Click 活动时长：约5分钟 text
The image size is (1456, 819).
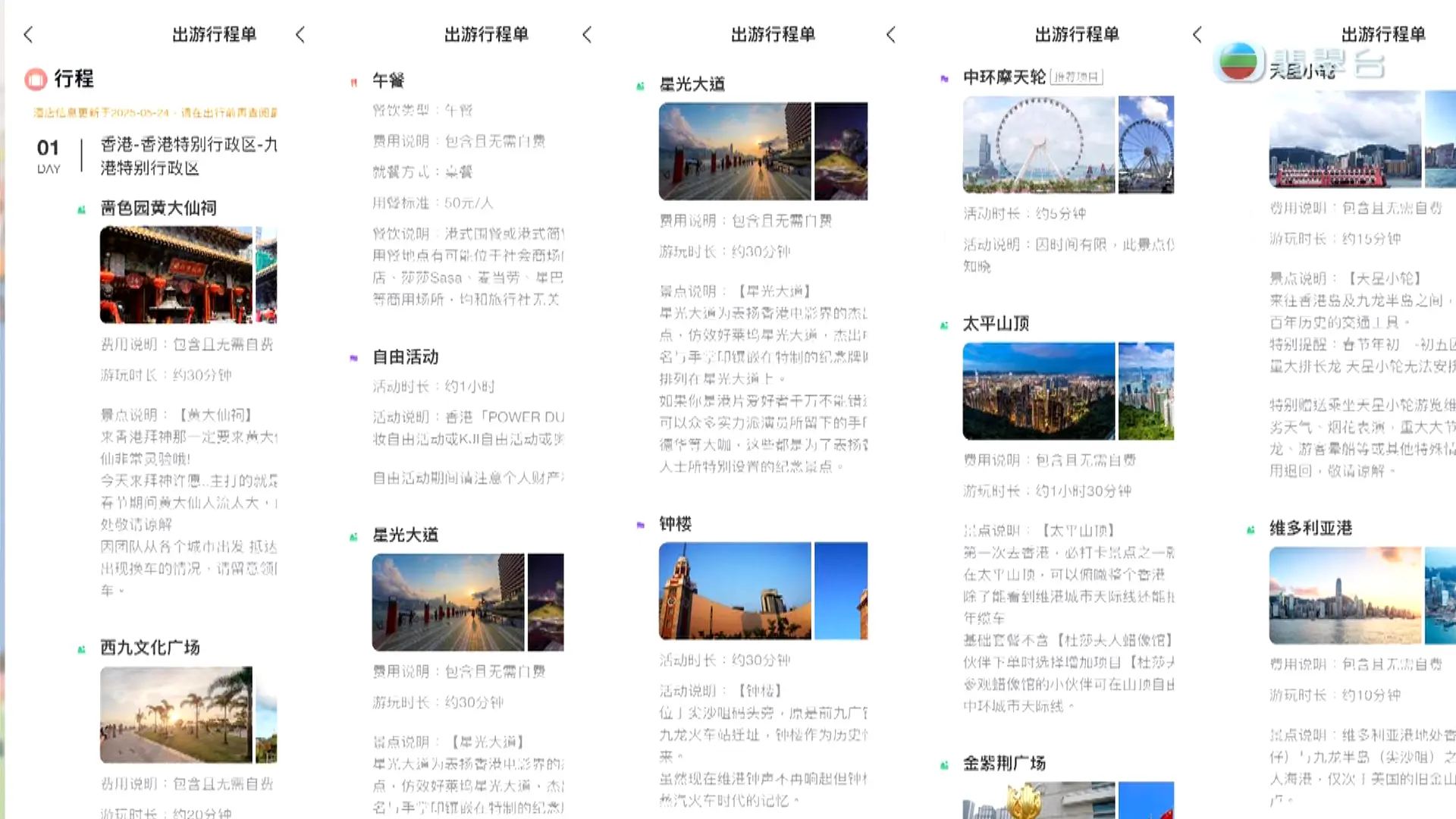coord(1025,214)
